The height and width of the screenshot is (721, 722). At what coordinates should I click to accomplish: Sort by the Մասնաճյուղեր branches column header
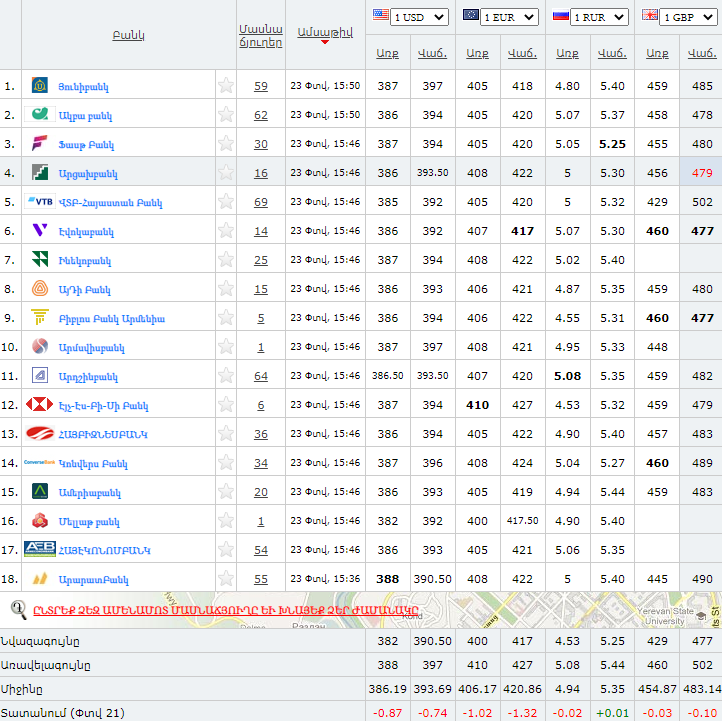(x=261, y=35)
